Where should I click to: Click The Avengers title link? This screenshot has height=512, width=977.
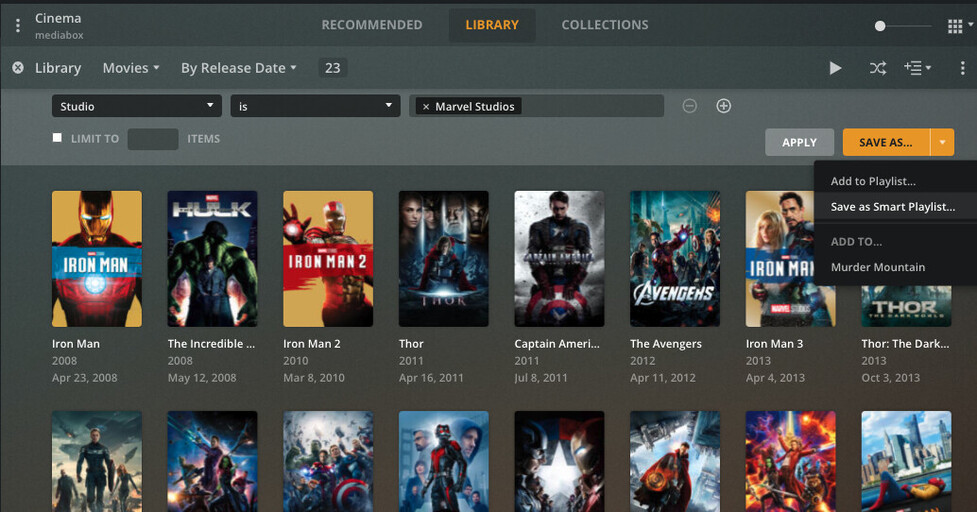coord(665,344)
